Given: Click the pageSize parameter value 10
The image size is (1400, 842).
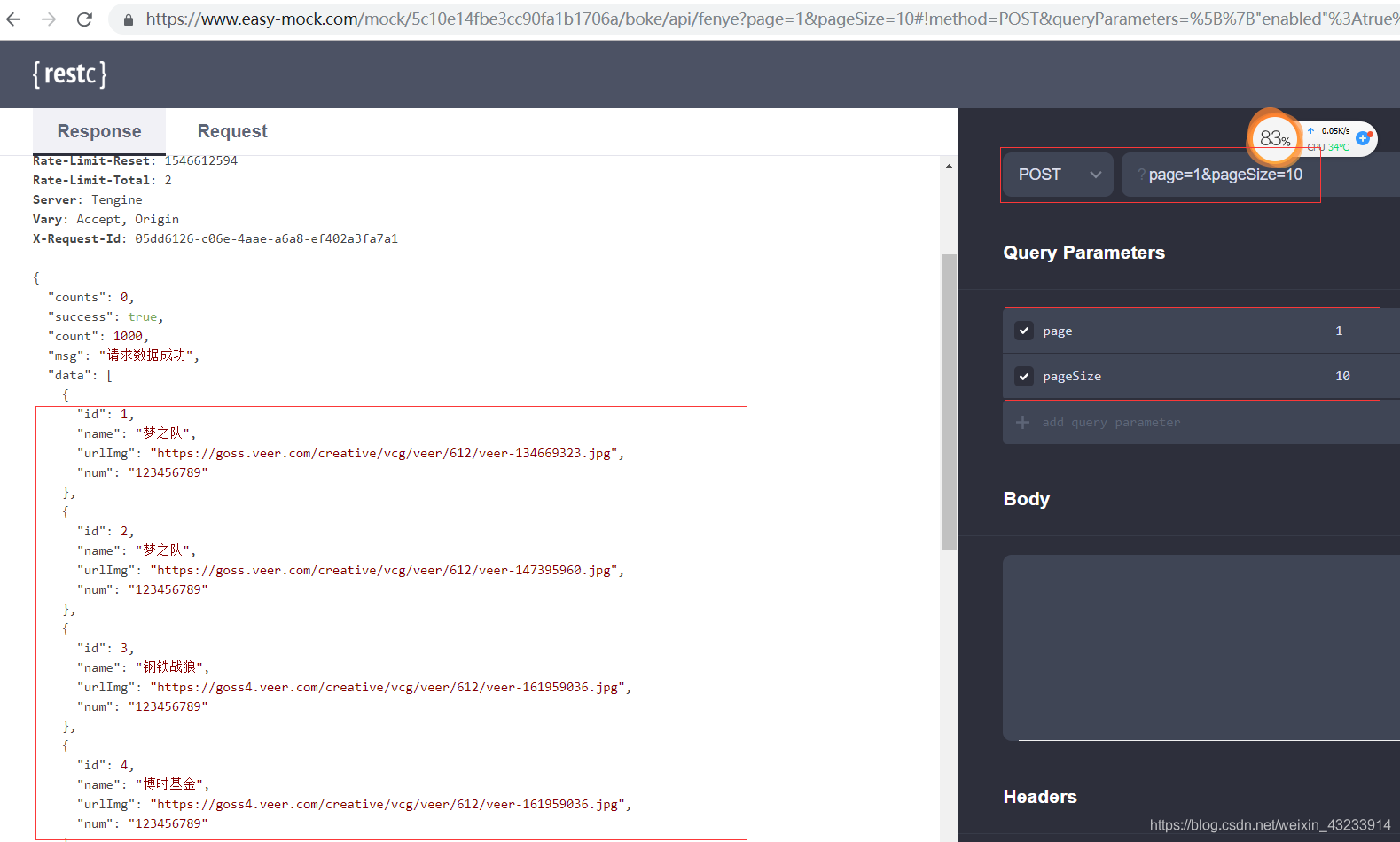Looking at the screenshot, I should pos(1342,376).
